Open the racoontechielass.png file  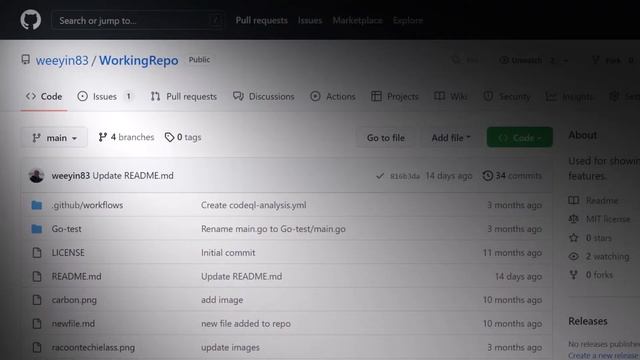[93, 347]
